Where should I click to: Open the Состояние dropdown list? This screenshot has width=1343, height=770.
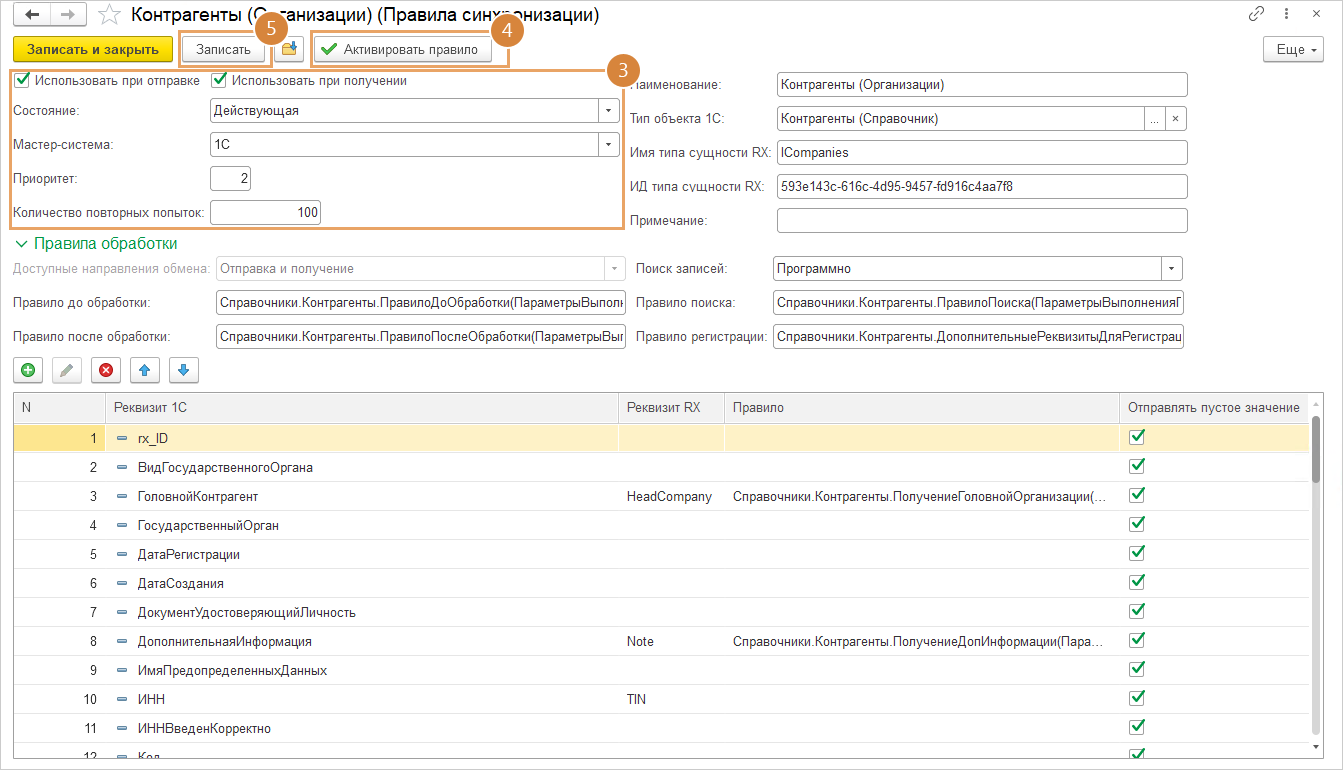(608, 111)
